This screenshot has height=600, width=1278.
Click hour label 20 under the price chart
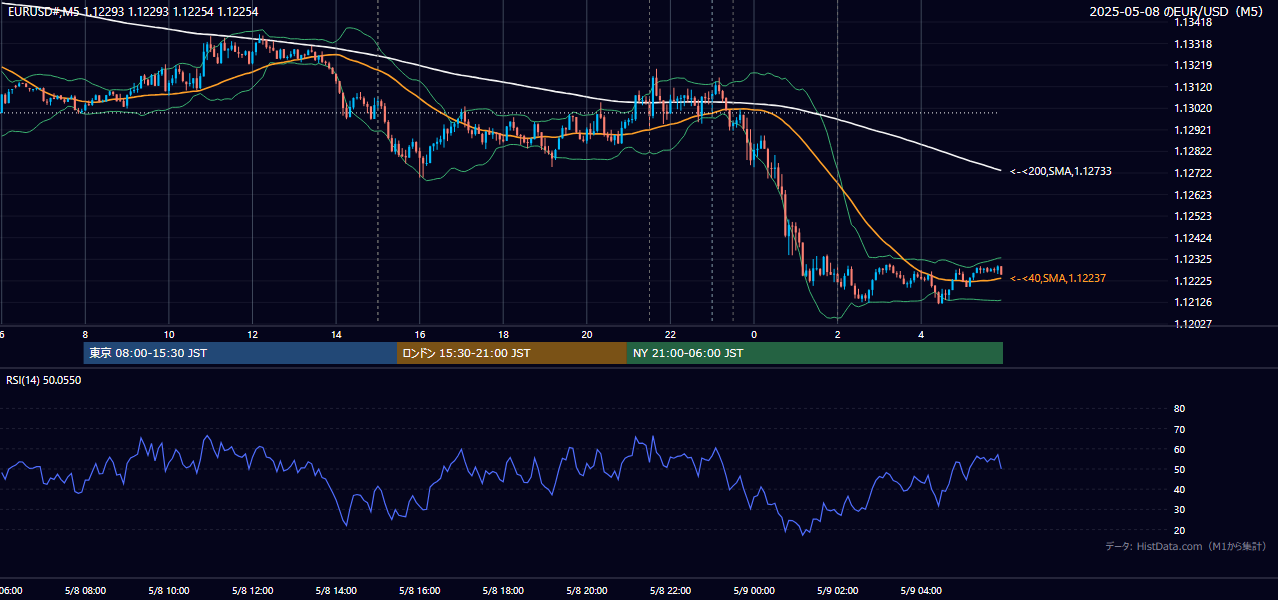coord(587,335)
